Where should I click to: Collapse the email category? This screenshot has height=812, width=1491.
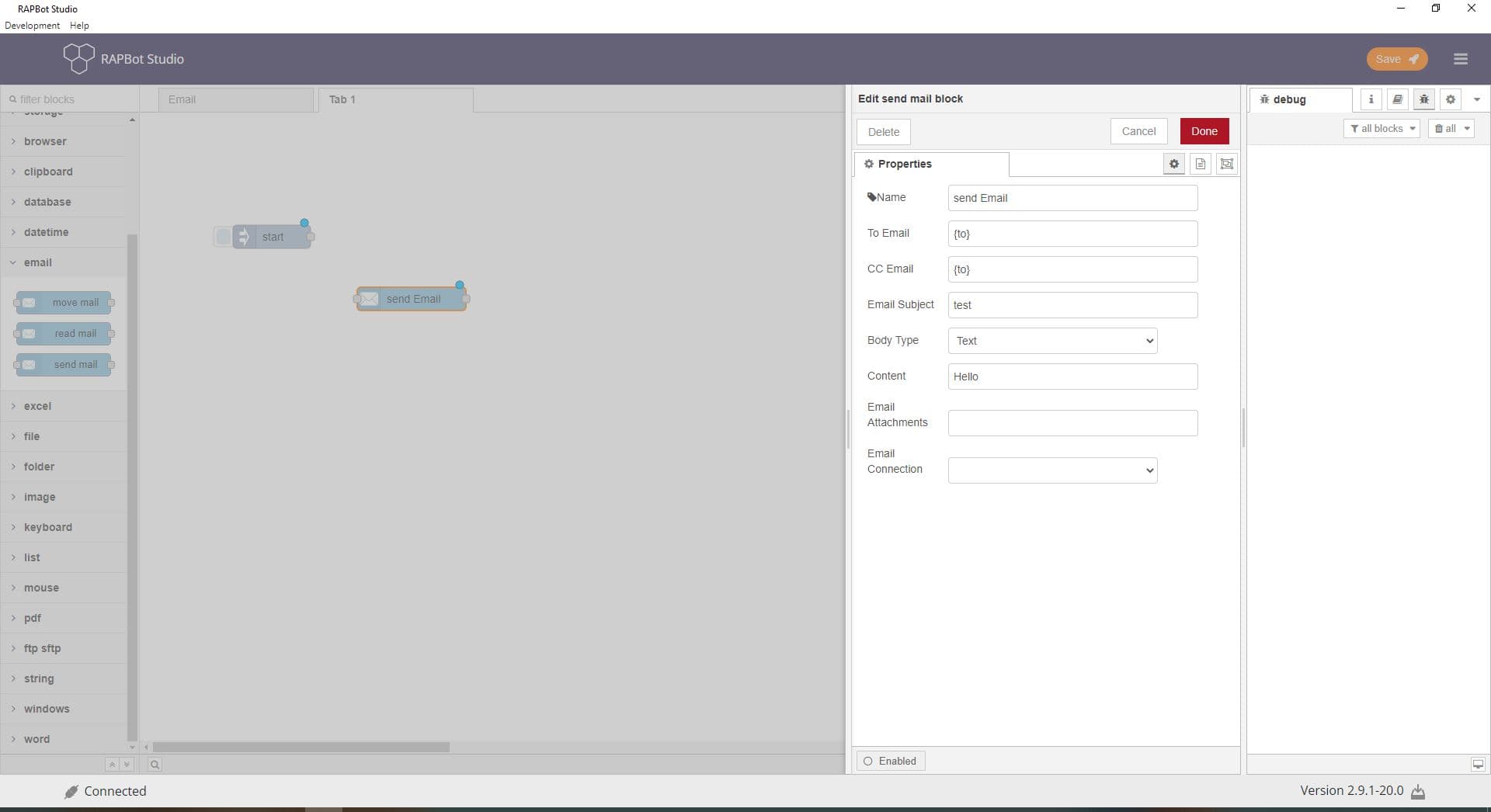point(62,262)
